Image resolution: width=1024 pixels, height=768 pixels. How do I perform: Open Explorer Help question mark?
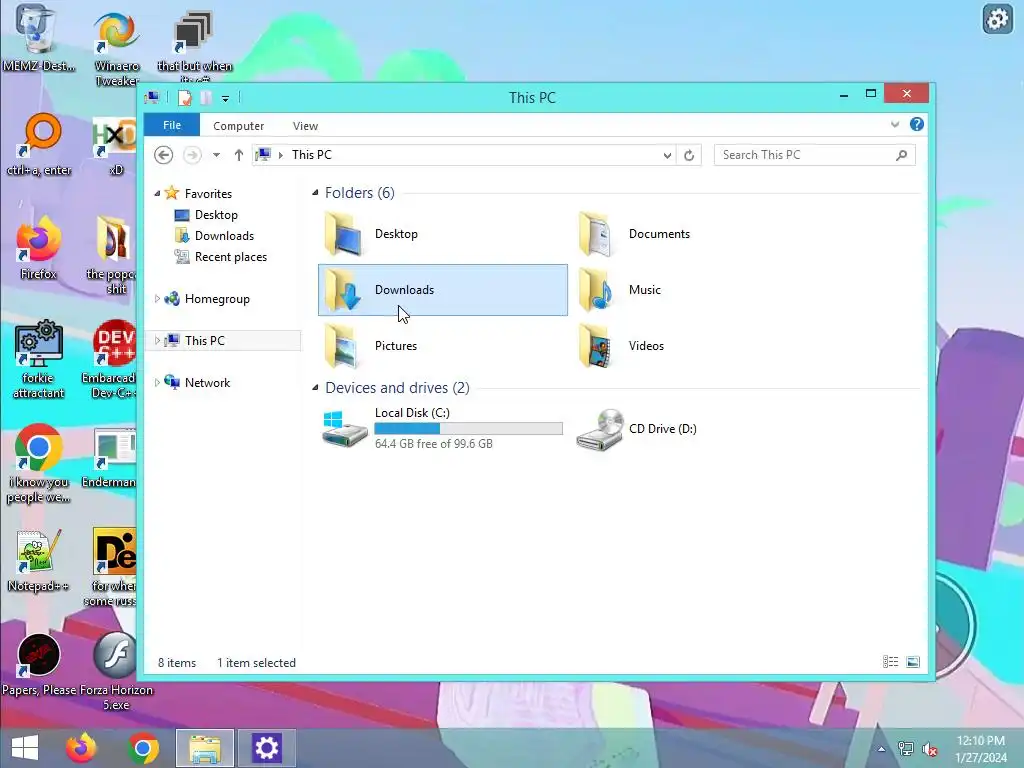[917, 124]
